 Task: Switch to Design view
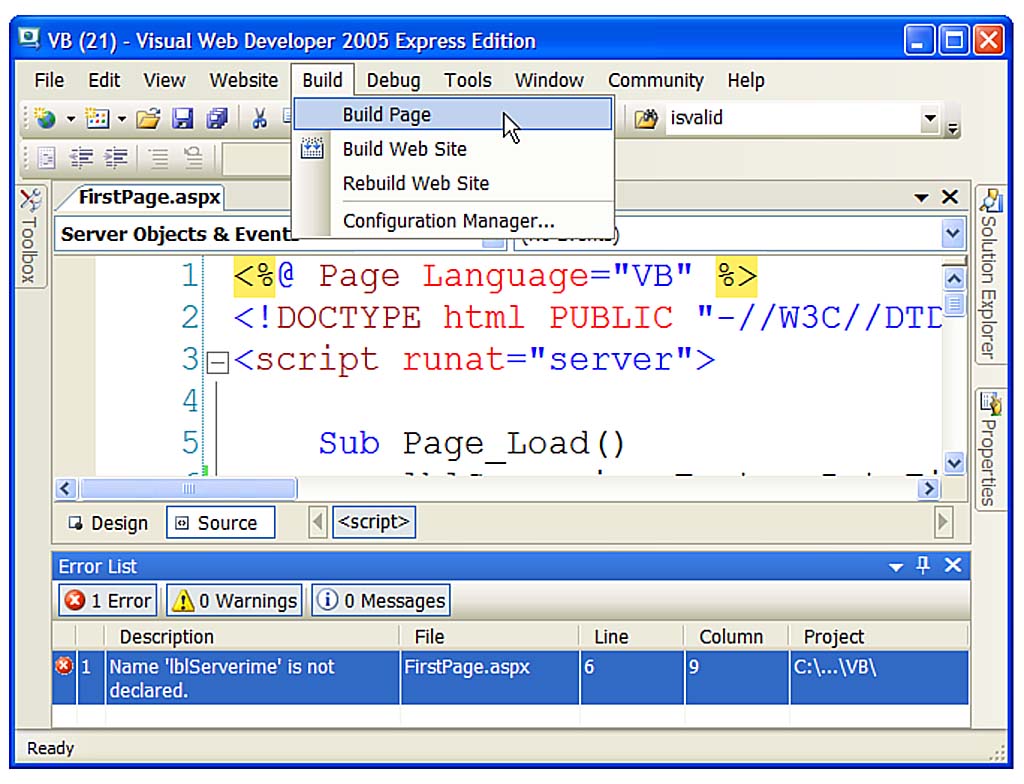110,523
